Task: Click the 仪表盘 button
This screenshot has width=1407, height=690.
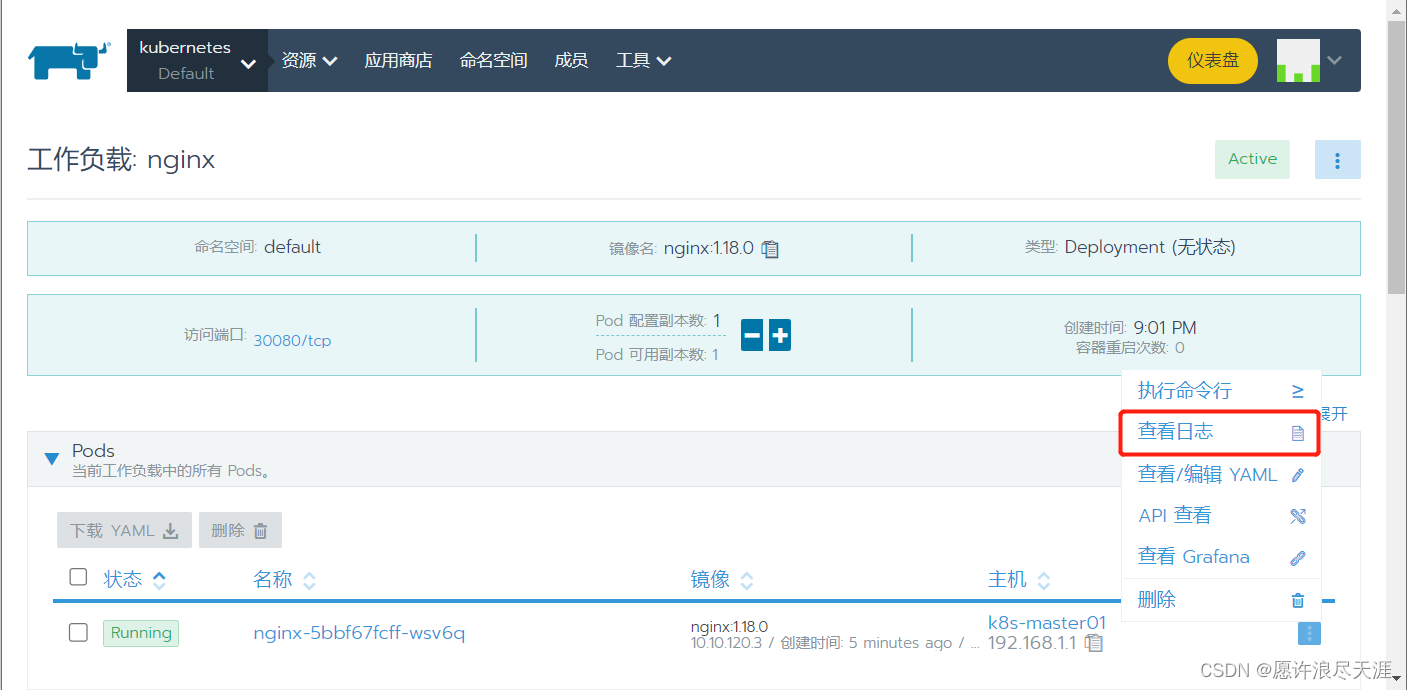Action: pos(1213,60)
